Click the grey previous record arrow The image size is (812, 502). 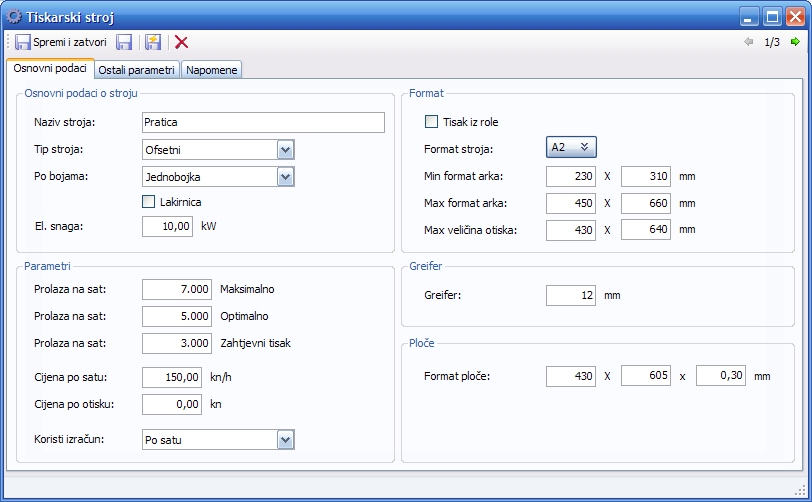[x=748, y=42]
